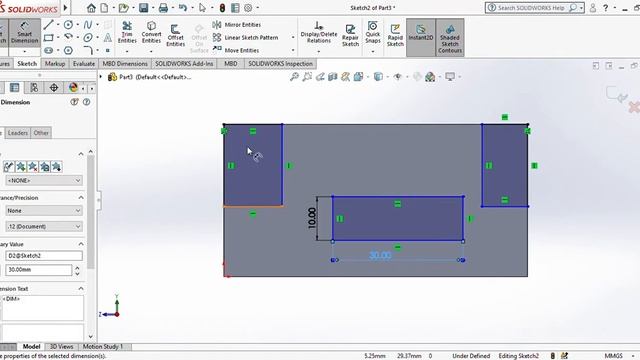Viewport: 640px width, 360px height.
Task: Open the Linear Sketch Pattern dropdown arrow
Action: (293, 38)
